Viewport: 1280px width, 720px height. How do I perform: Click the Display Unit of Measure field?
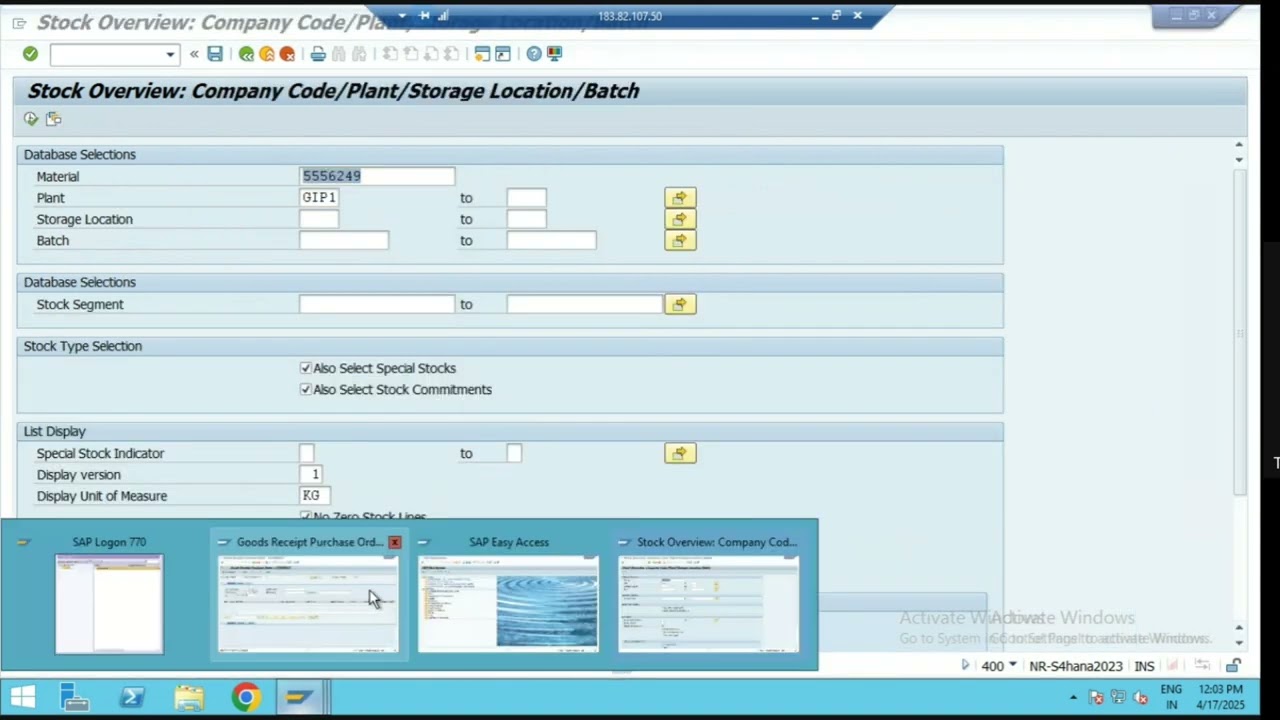pos(315,496)
